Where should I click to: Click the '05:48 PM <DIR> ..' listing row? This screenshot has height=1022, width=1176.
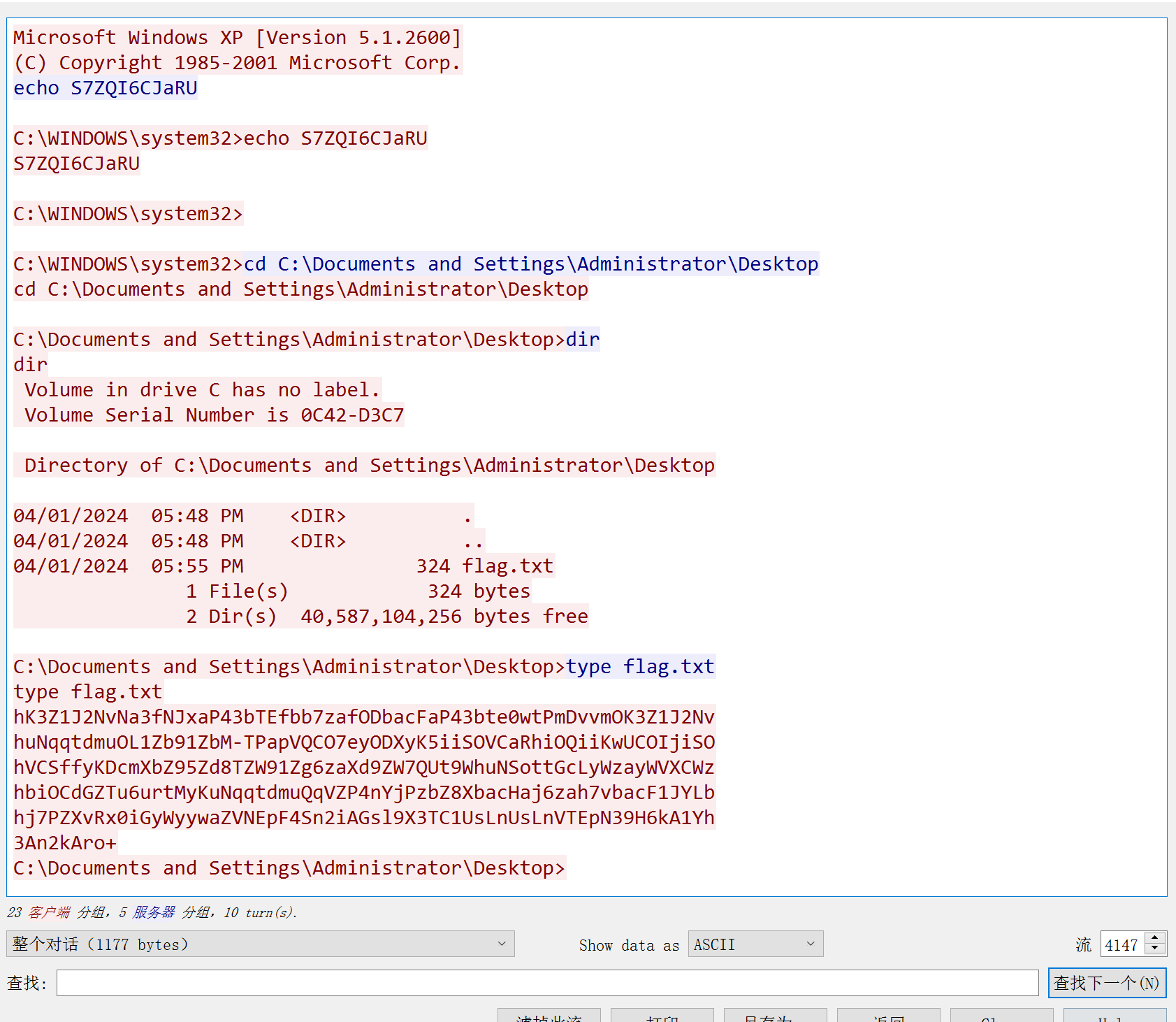(x=249, y=540)
